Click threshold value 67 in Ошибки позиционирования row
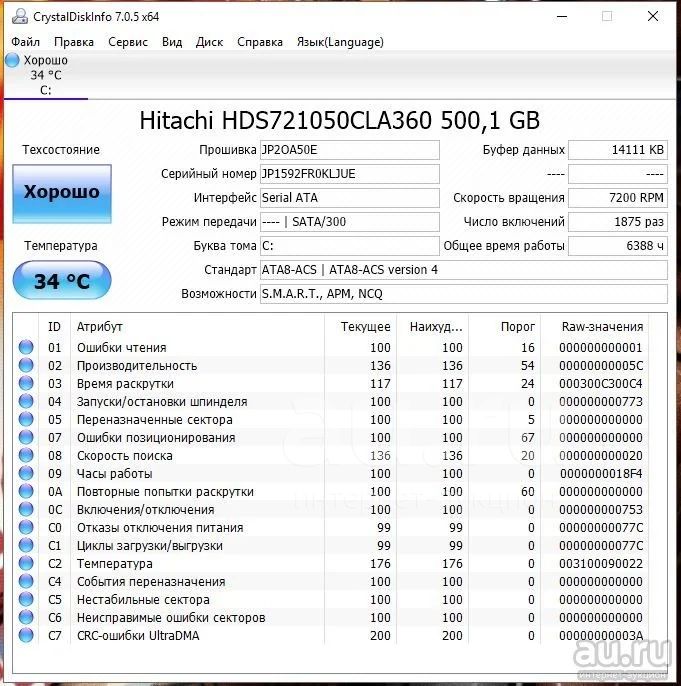This screenshot has width=681, height=686. [527, 437]
